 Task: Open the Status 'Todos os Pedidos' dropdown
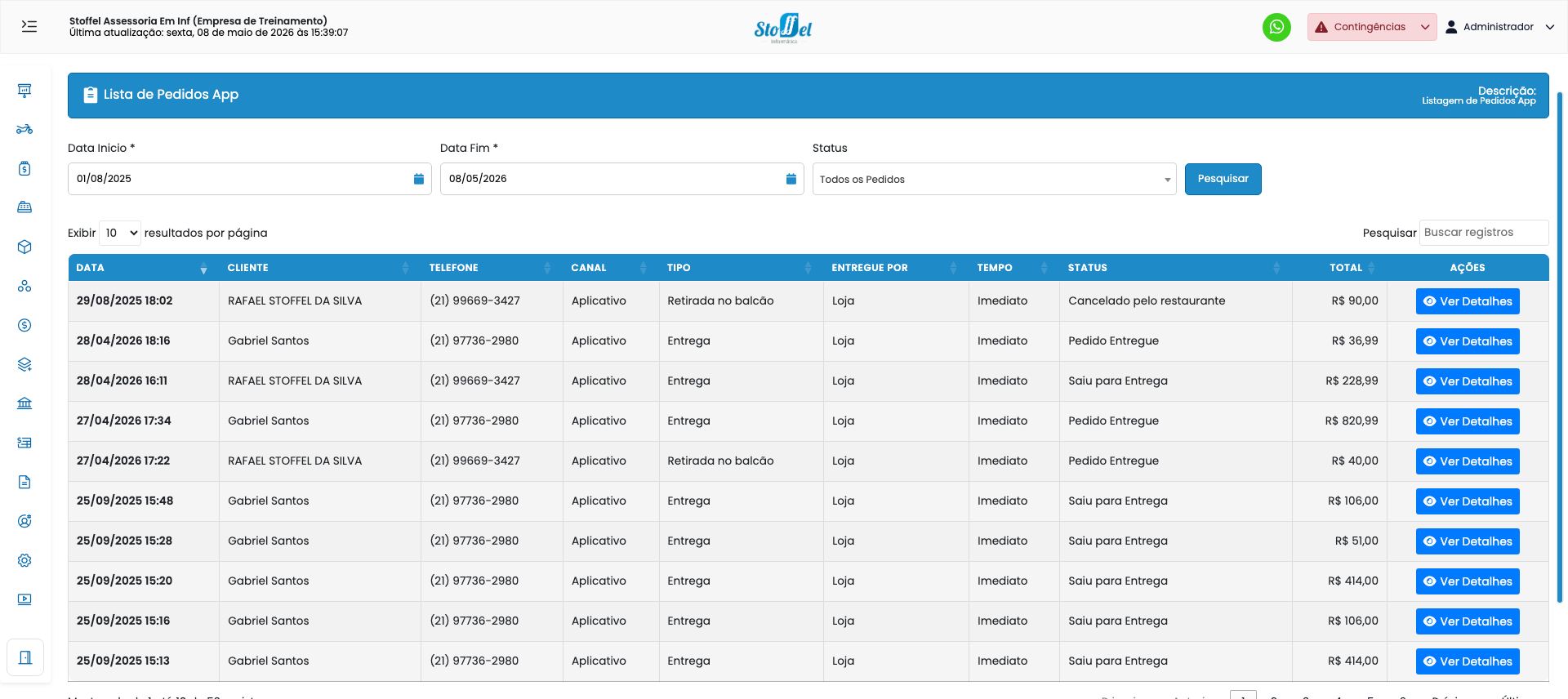(x=994, y=179)
